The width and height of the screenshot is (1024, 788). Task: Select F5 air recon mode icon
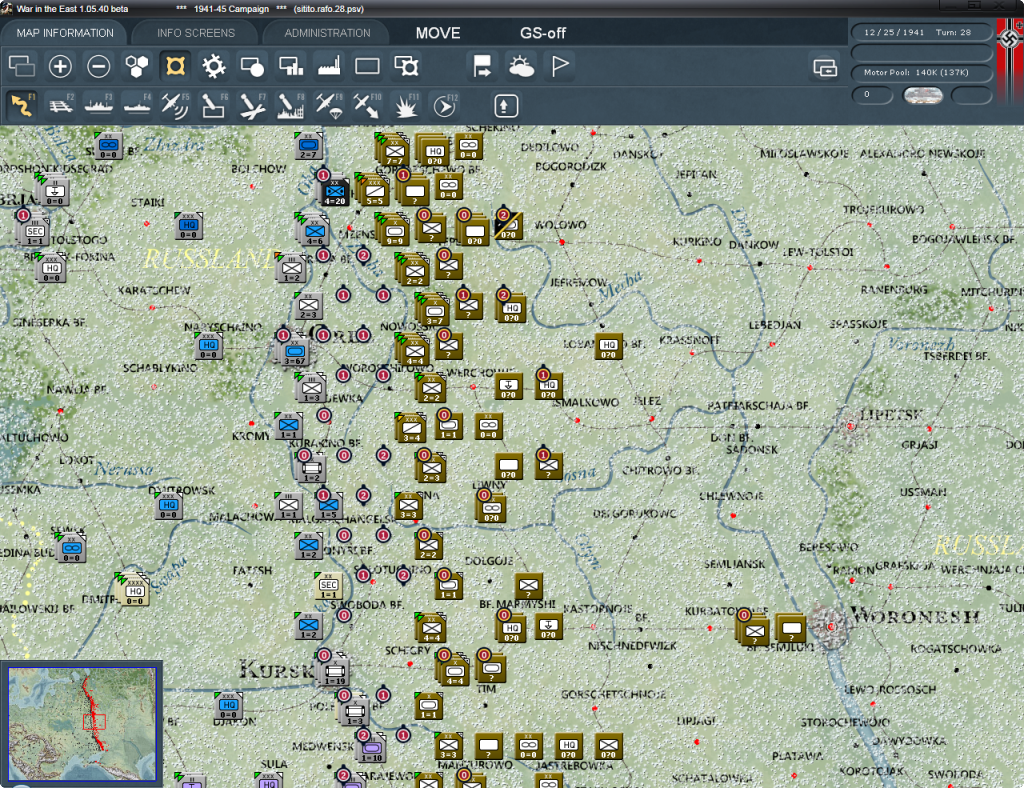(175, 105)
